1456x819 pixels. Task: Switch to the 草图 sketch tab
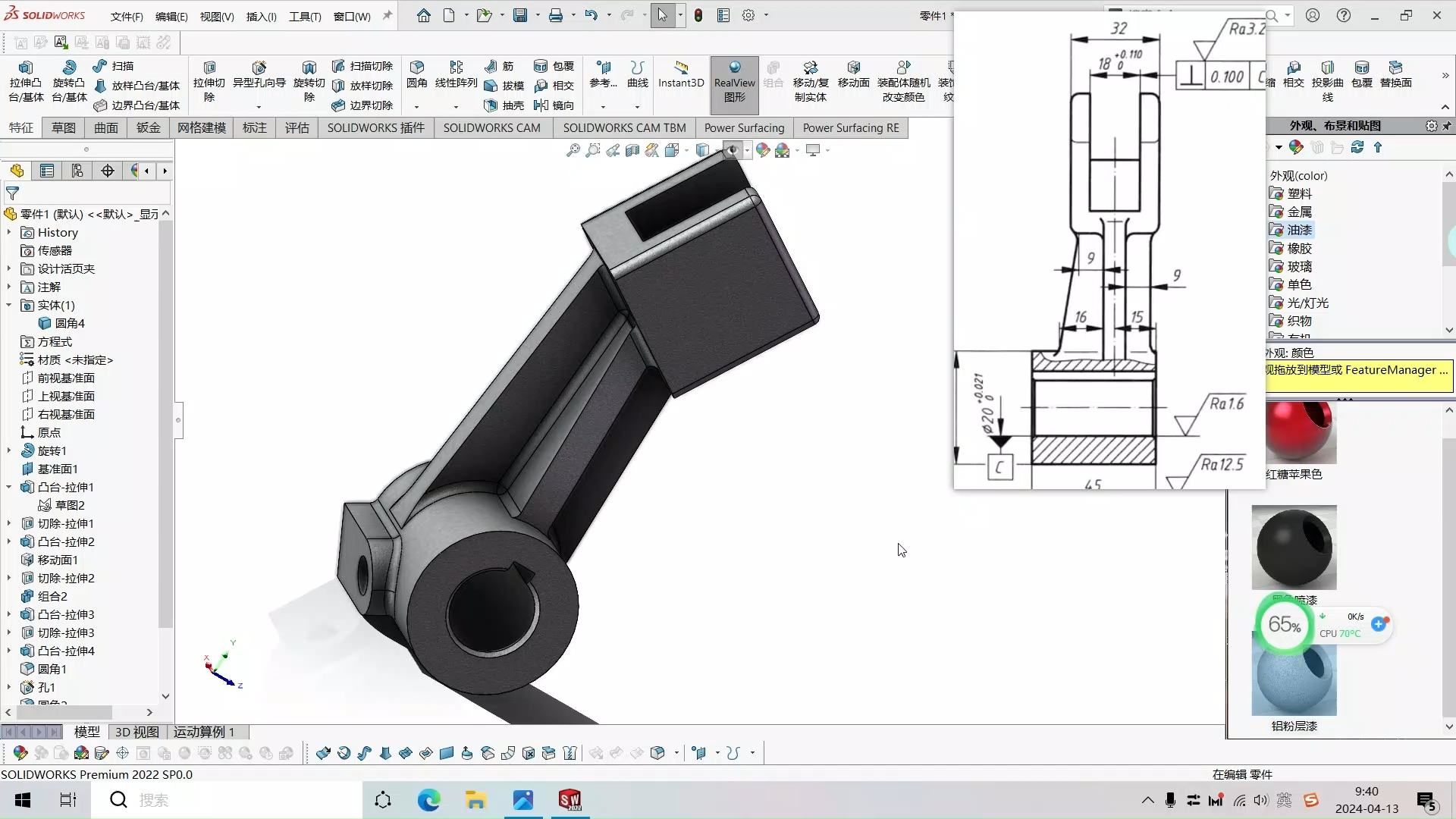click(63, 127)
